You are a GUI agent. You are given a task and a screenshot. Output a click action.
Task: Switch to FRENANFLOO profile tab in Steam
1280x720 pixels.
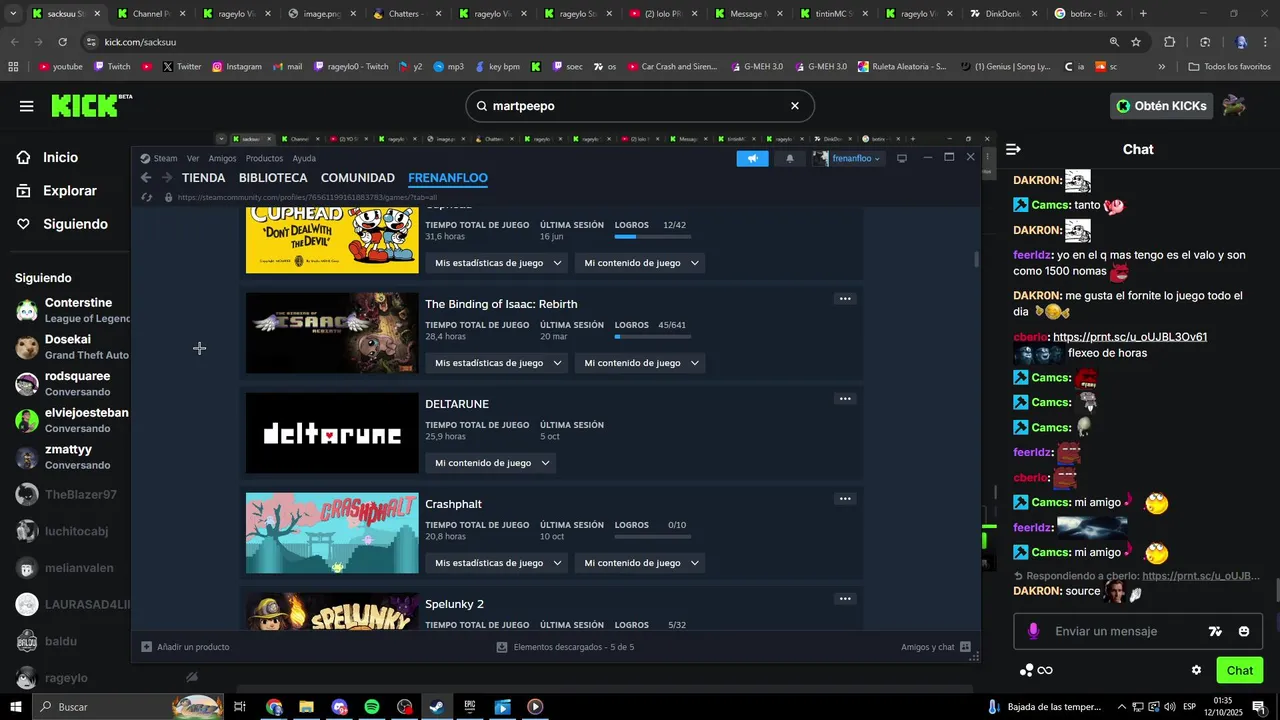click(x=448, y=178)
